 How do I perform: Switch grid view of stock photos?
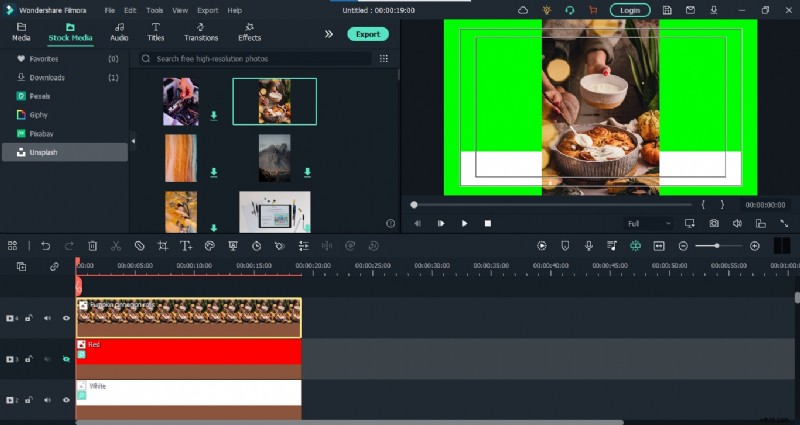click(x=384, y=59)
